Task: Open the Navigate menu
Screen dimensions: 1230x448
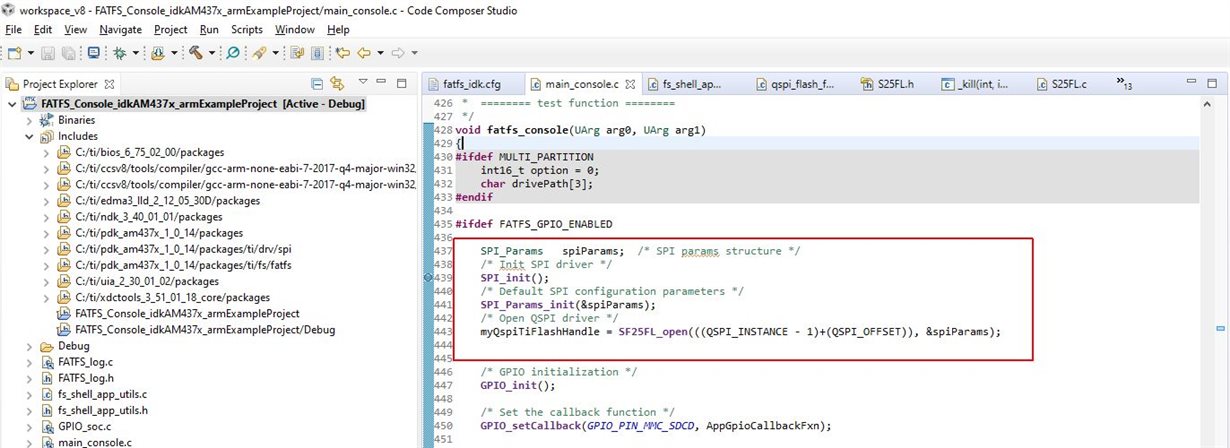Action: pos(120,30)
